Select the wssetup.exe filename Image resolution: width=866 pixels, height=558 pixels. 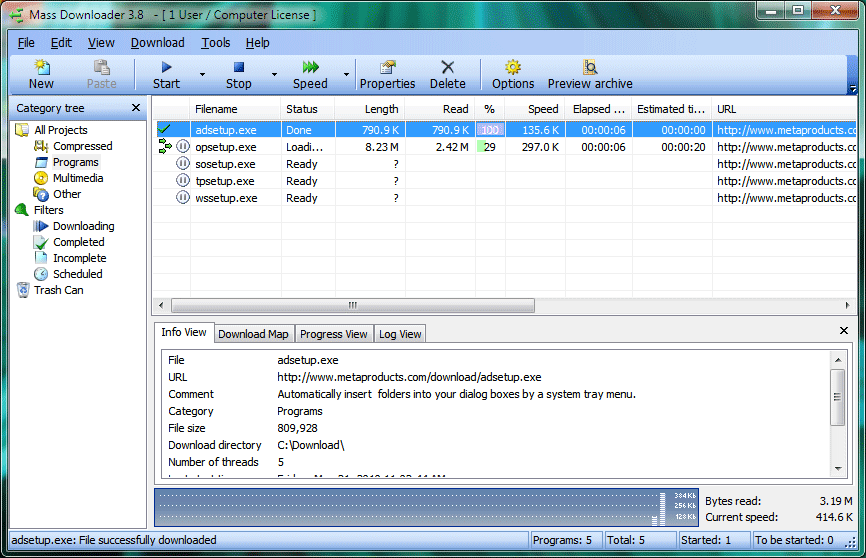click(226, 198)
